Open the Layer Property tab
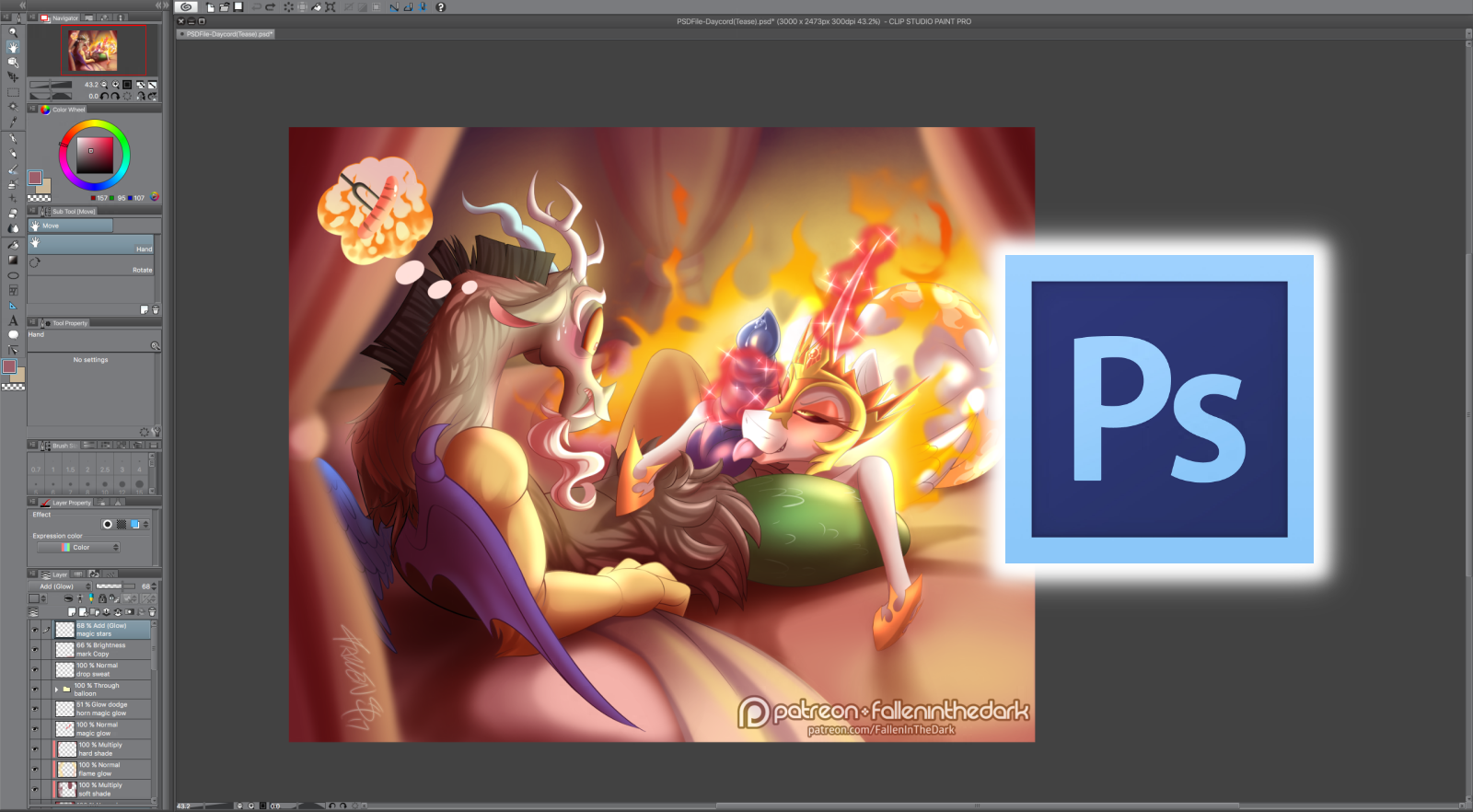1473x812 pixels. click(x=66, y=502)
